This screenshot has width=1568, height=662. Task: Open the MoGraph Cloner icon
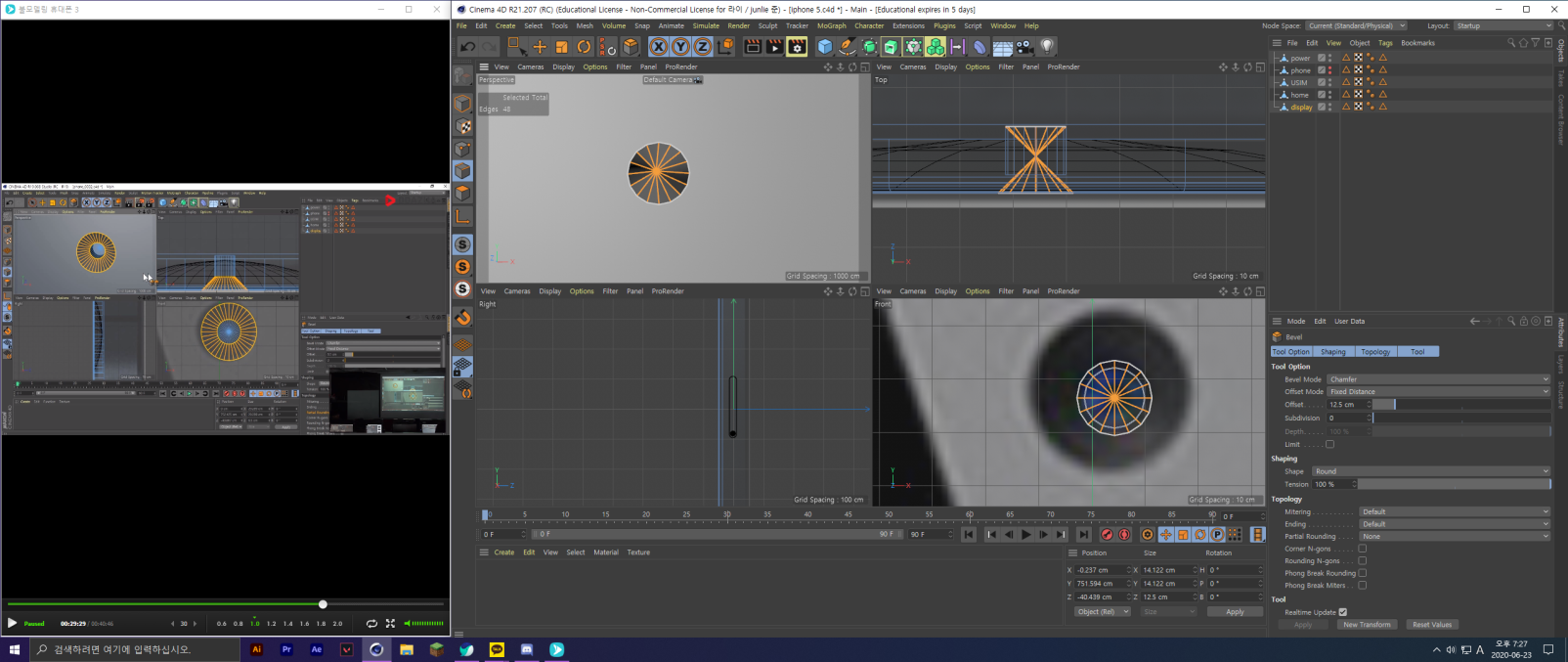point(936,46)
